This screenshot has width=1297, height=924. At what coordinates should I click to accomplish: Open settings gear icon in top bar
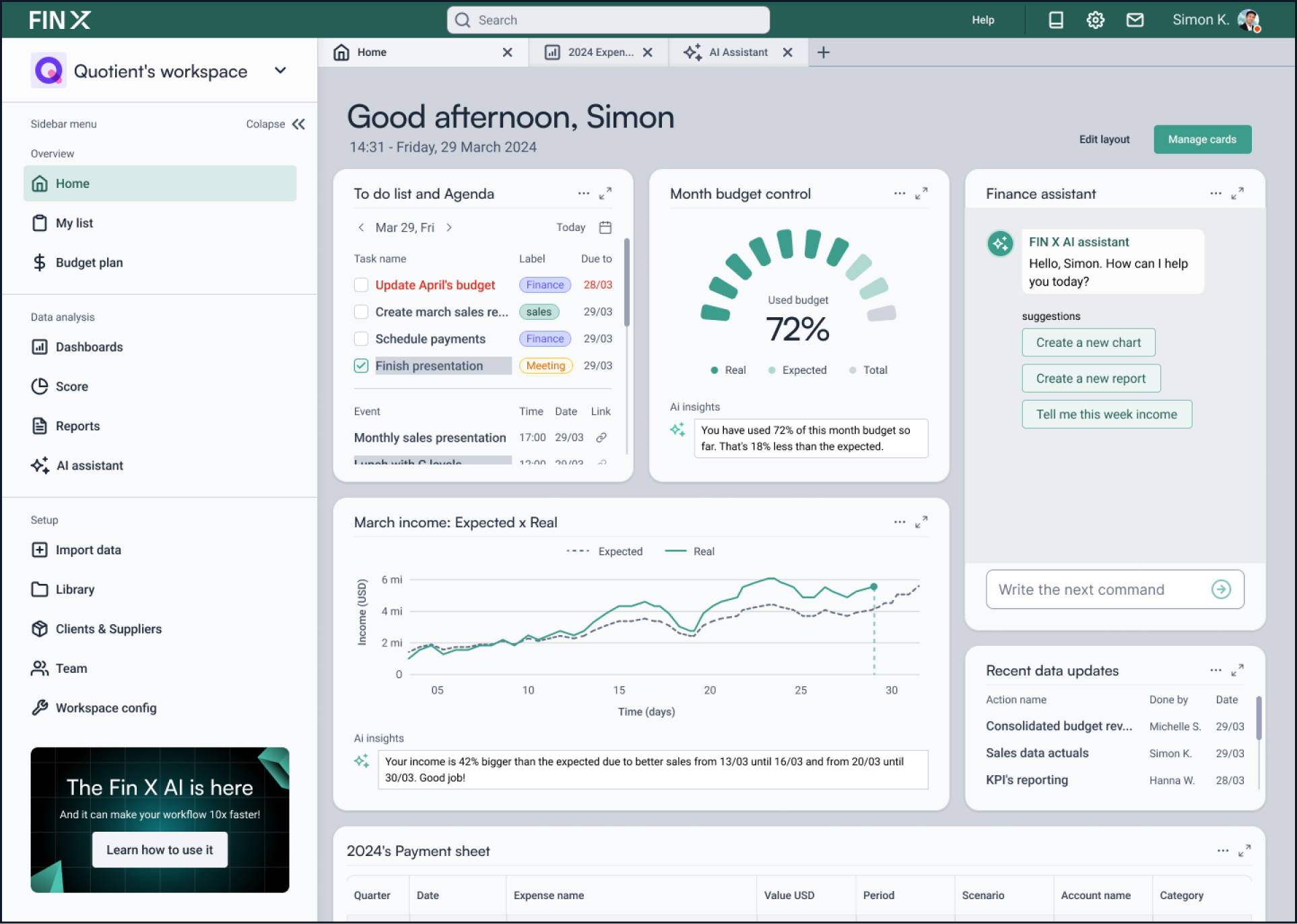point(1095,20)
